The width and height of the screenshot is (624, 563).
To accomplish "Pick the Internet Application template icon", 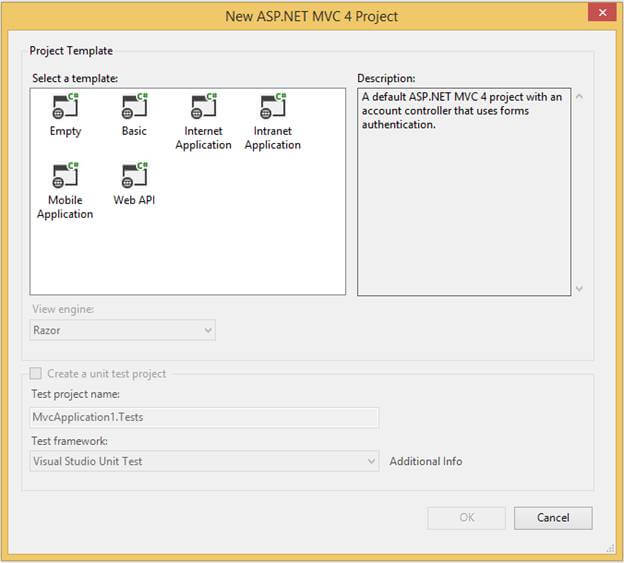I will (204, 106).
